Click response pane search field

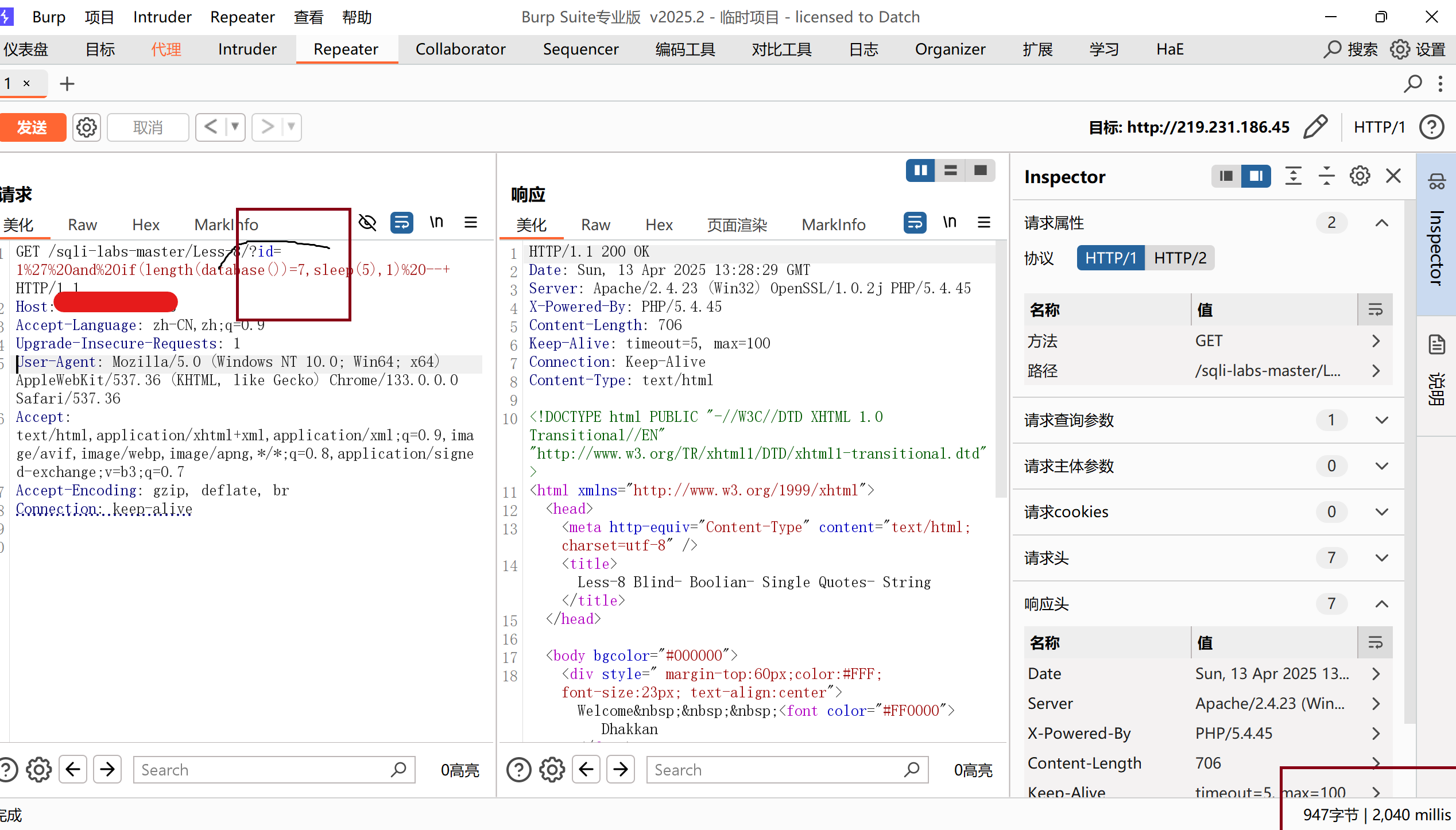[x=787, y=770]
